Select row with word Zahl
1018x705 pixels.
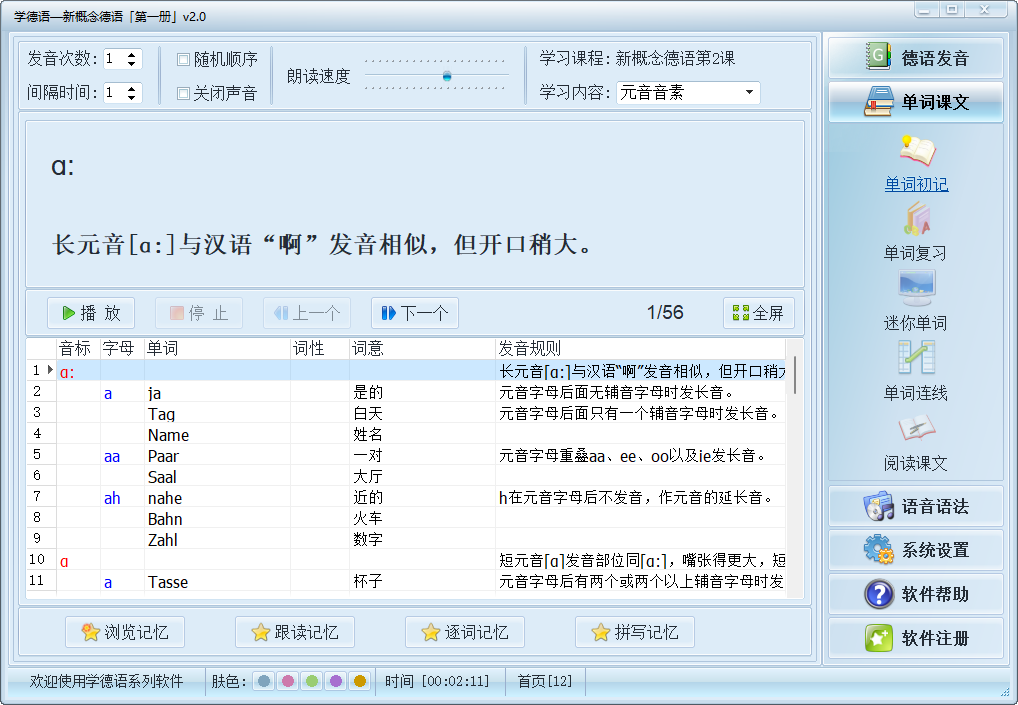(406, 539)
